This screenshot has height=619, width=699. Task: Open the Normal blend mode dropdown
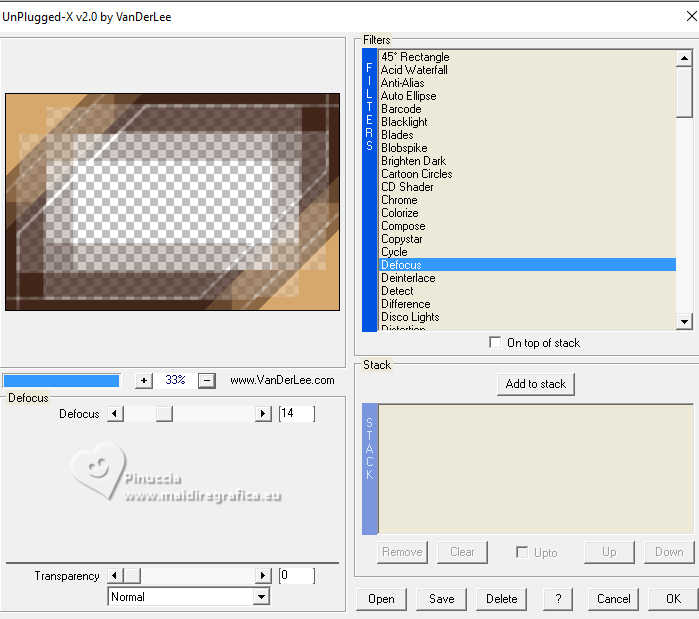coord(262,596)
